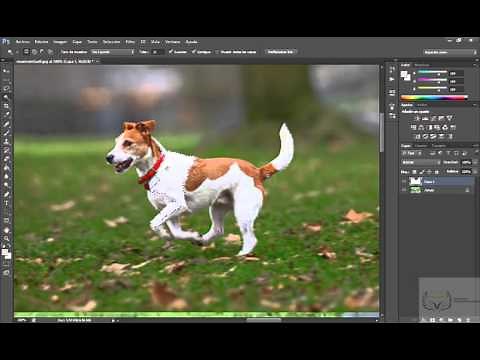Screen dimensions: 480x360
Task: Select the Magic Wand tool in toolbar
Action: (x=6, y=97)
